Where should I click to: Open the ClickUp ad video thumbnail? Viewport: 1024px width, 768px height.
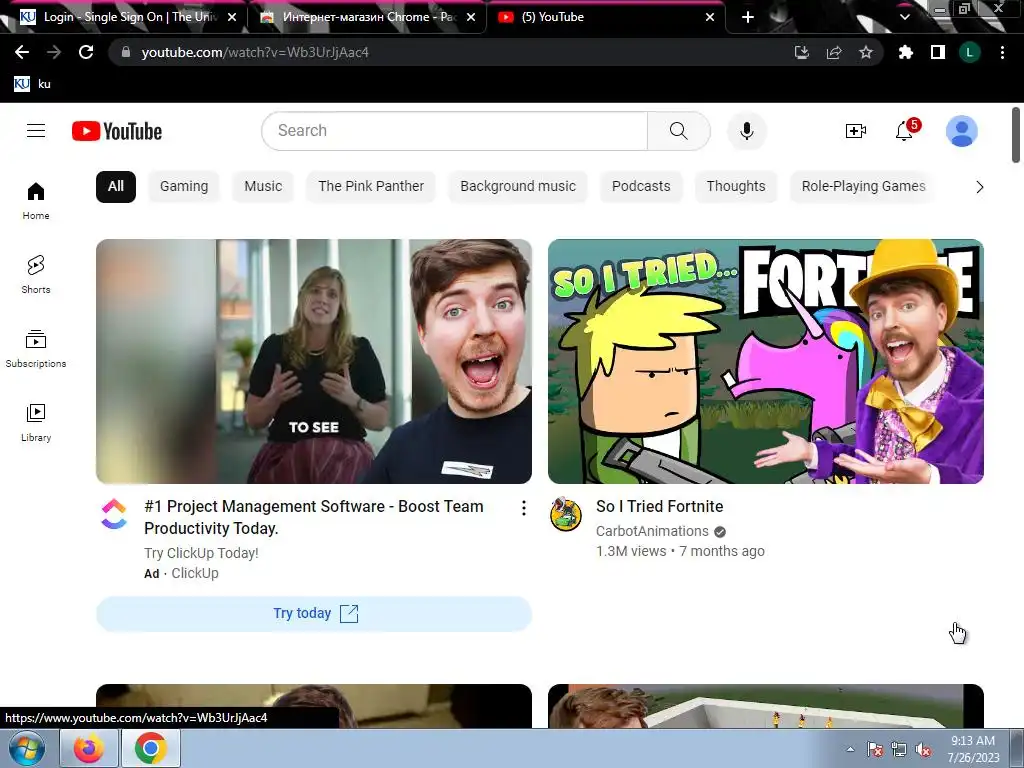pyautogui.click(x=314, y=361)
